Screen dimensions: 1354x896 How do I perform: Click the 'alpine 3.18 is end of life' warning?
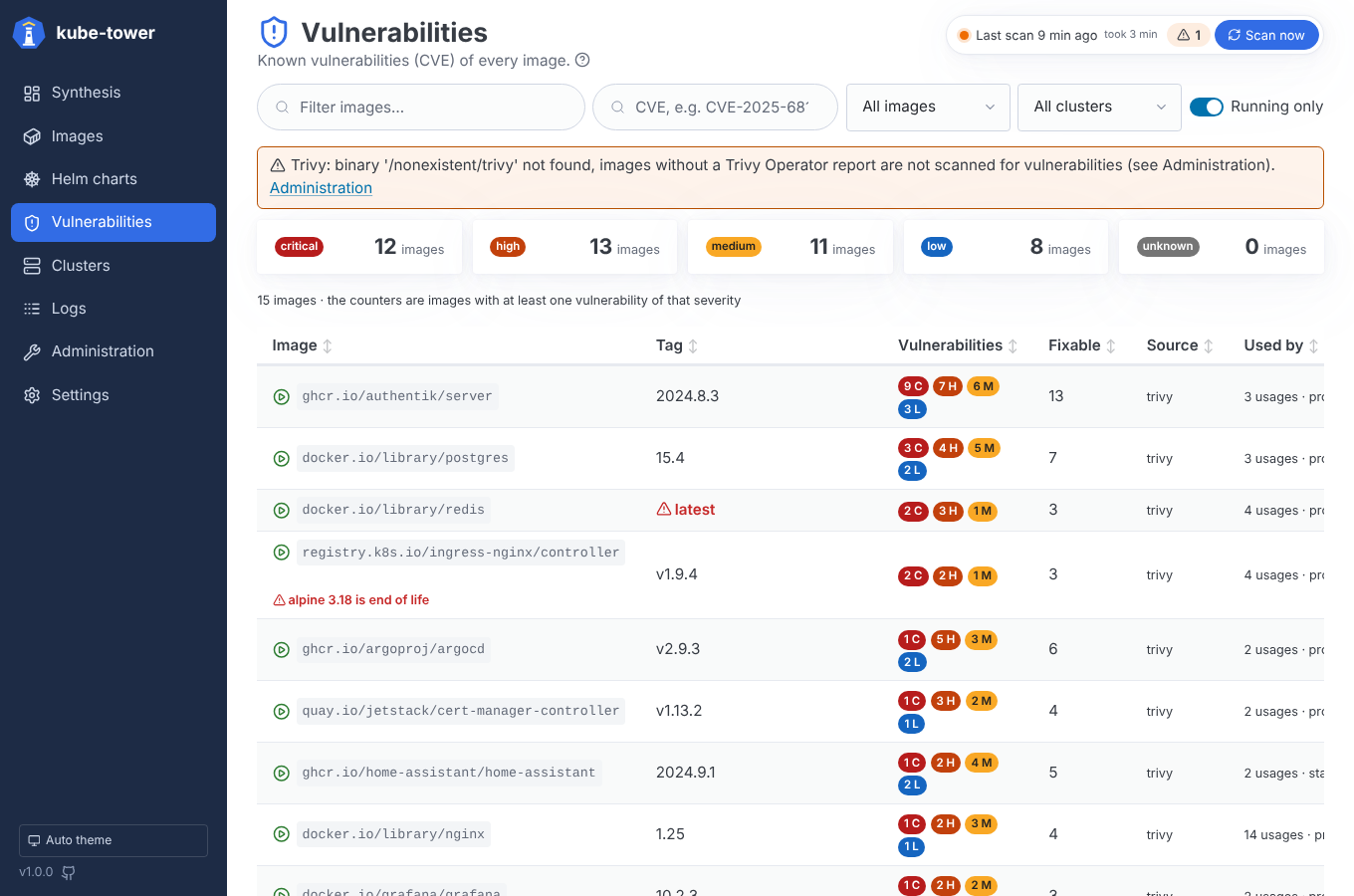(351, 600)
